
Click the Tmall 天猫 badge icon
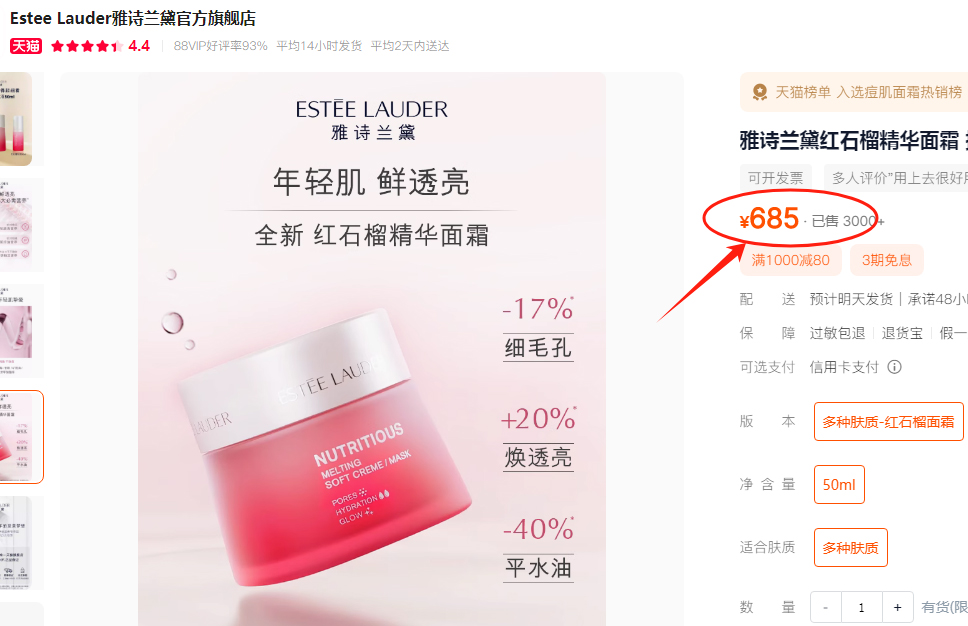[26, 46]
